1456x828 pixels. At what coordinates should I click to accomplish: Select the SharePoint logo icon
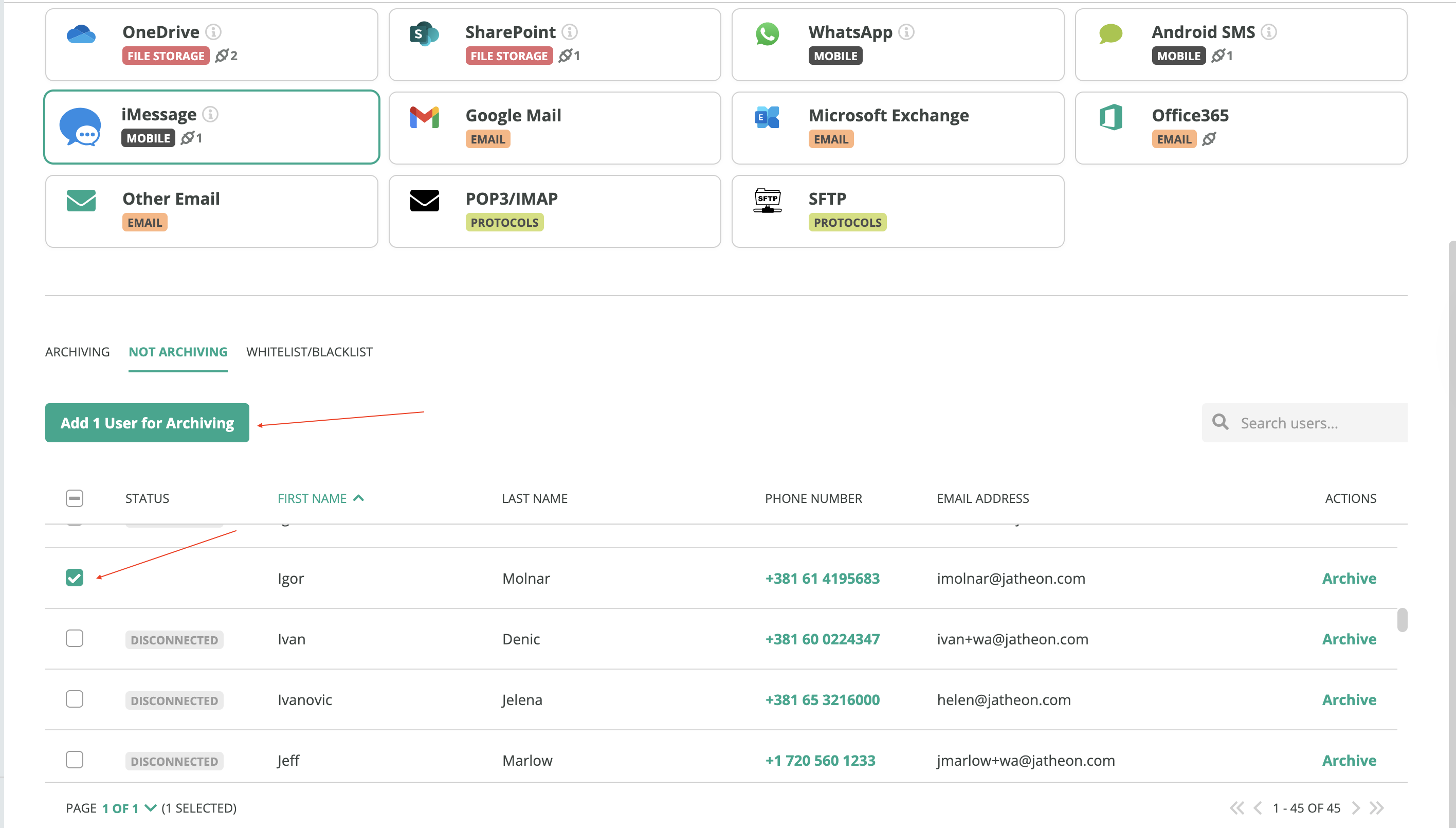pos(424,34)
